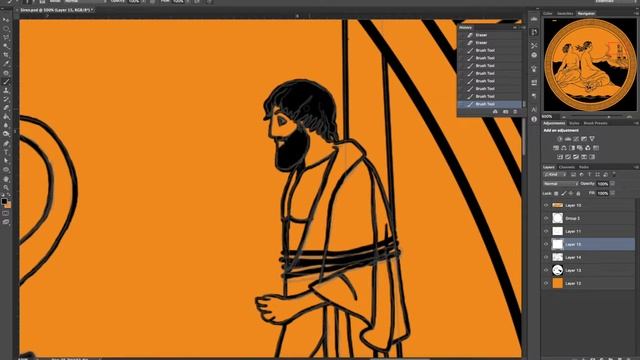Toggle visibility of the highlighted layer
The height and width of the screenshot is (360, 640).
546,244
